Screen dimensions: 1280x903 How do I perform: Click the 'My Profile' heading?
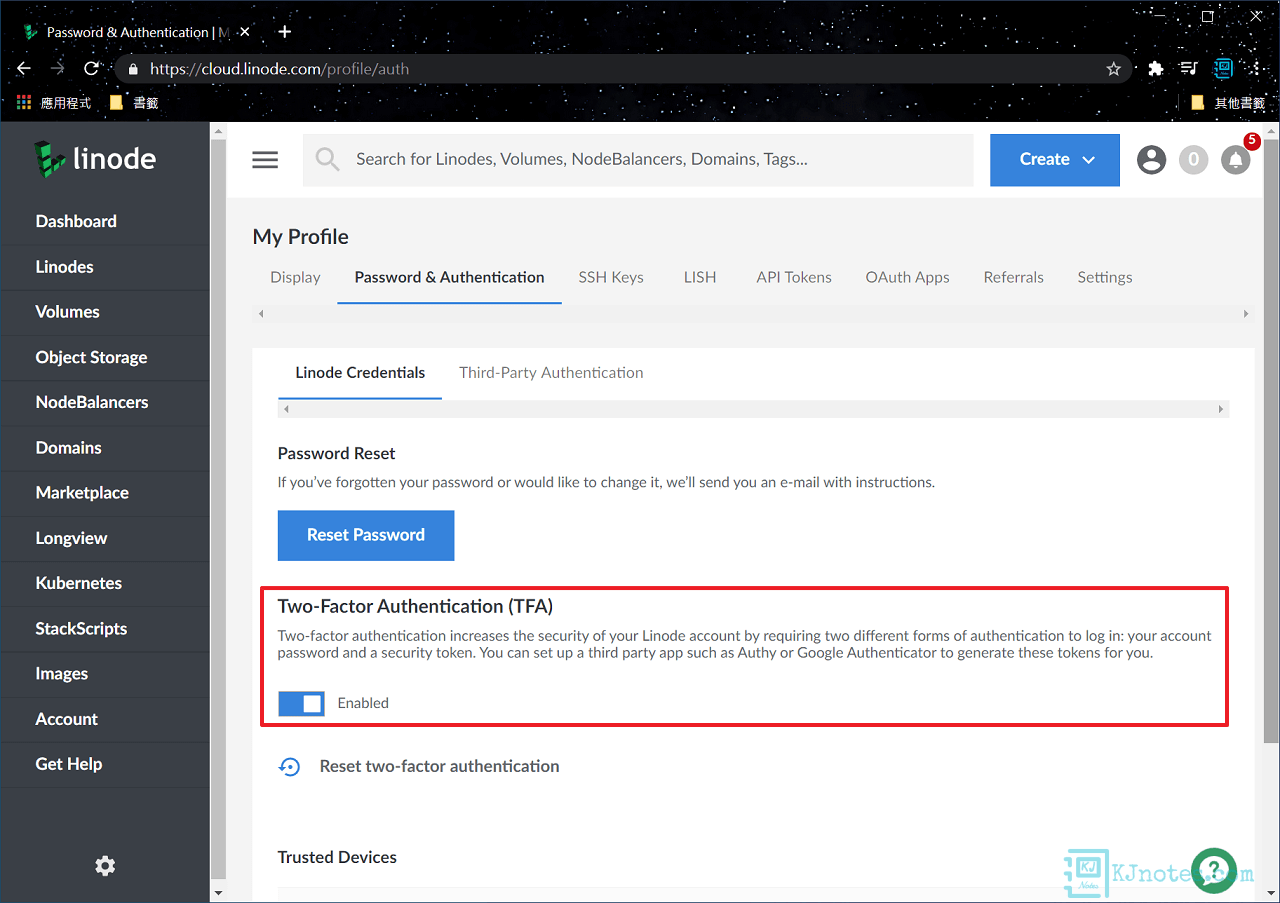[301, 237]
